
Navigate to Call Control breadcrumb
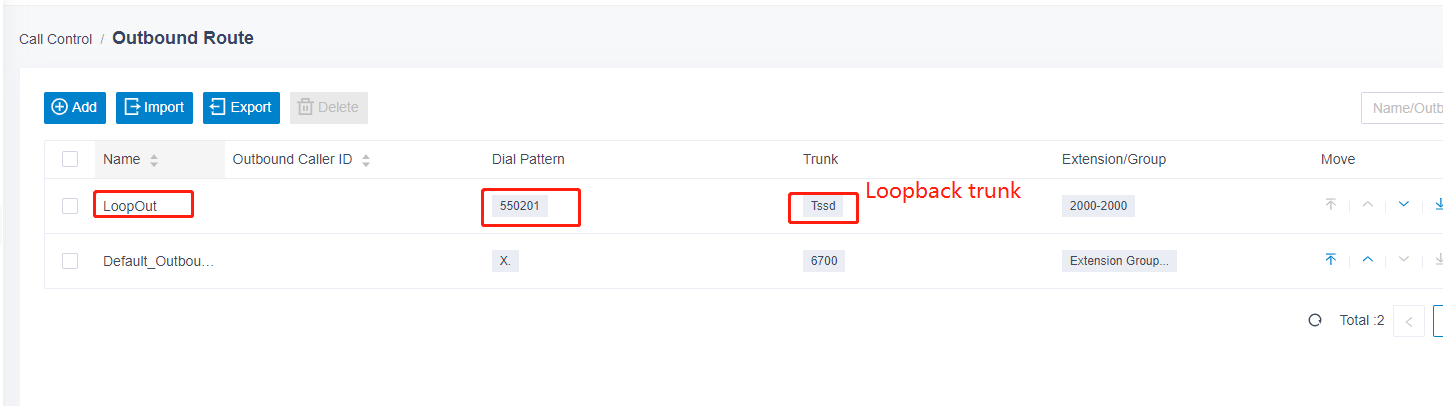click(55, 39)
